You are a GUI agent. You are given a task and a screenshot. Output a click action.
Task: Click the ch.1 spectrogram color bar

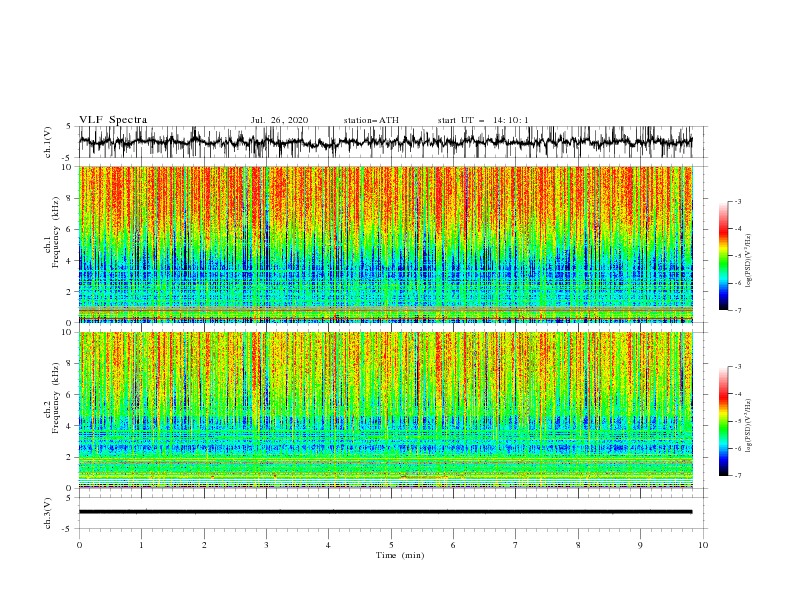pyautogui.click(x=723, y=256)
